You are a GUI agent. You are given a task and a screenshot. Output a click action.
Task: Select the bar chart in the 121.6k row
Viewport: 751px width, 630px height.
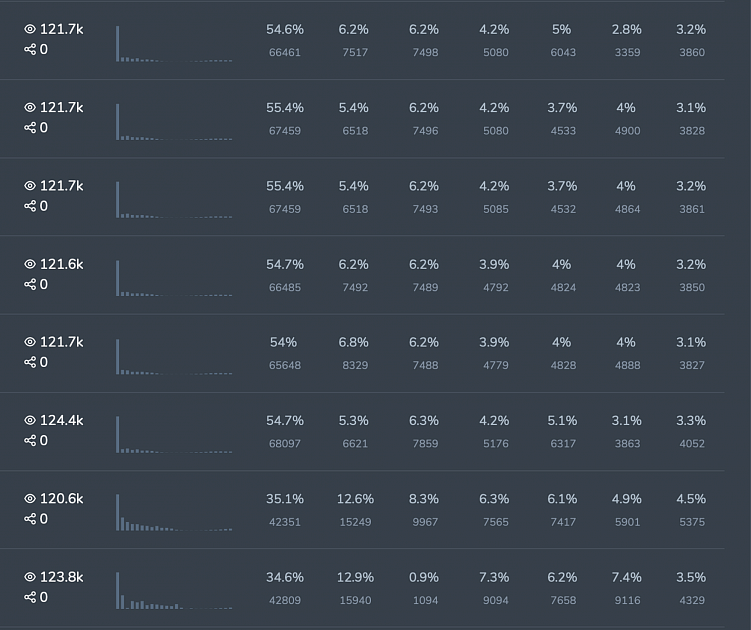point(174,278)
